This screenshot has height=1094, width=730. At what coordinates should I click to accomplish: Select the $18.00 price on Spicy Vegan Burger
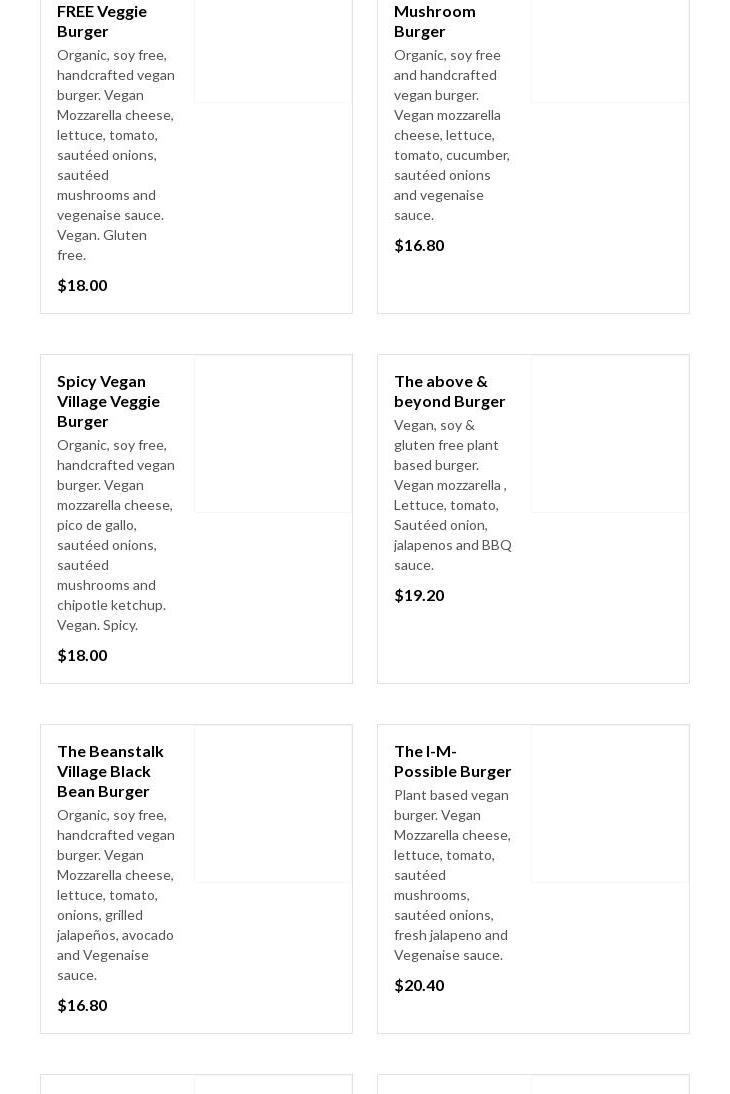click(x=82, y=655)
